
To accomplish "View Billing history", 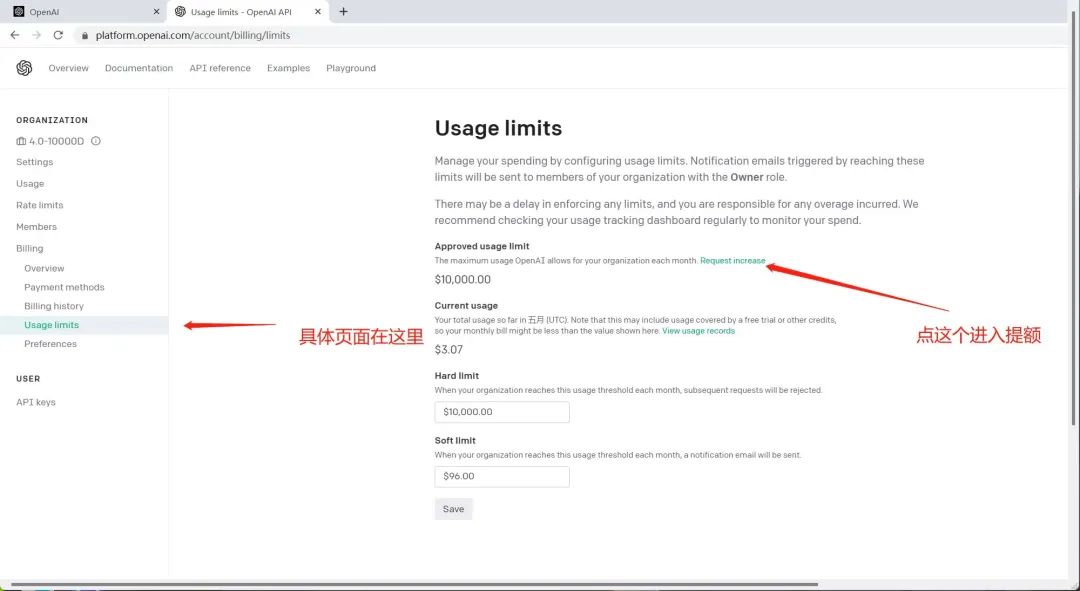I will tap(54, 306).
